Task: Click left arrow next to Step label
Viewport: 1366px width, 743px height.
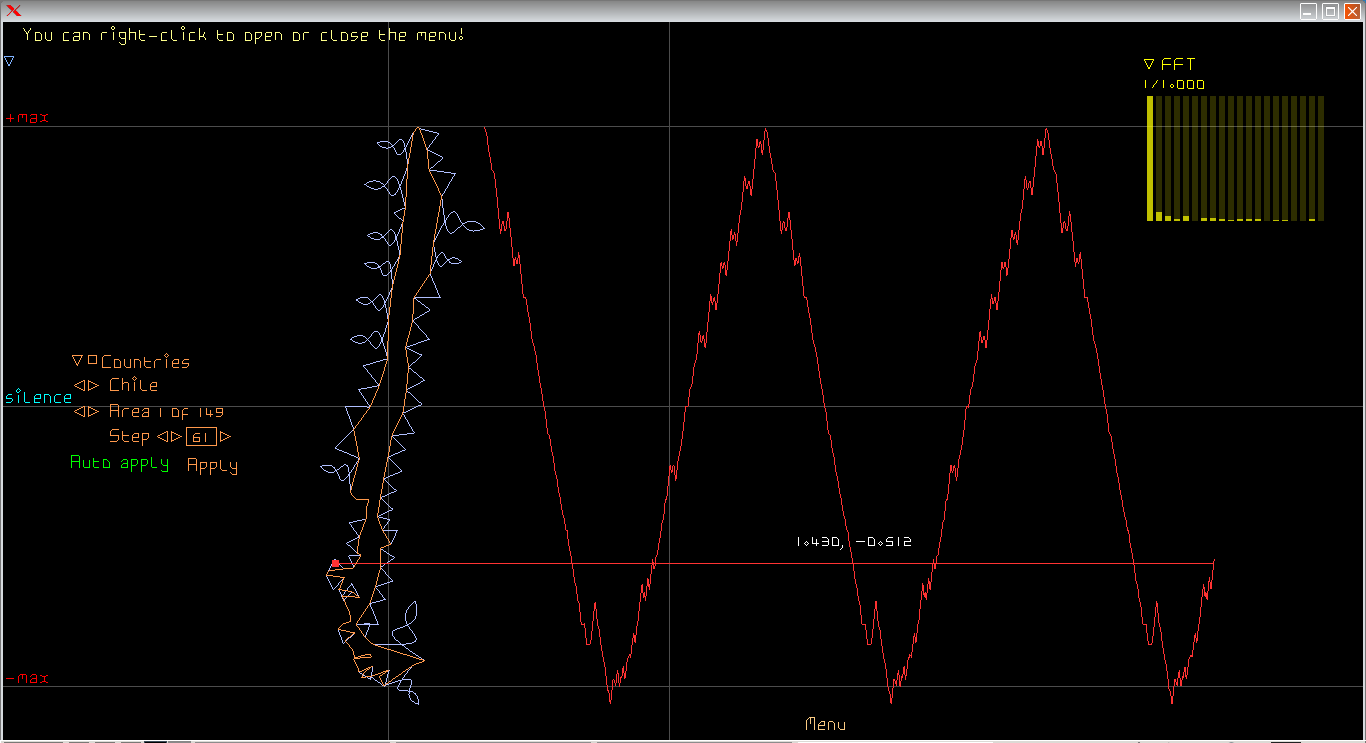Action: 161,437
